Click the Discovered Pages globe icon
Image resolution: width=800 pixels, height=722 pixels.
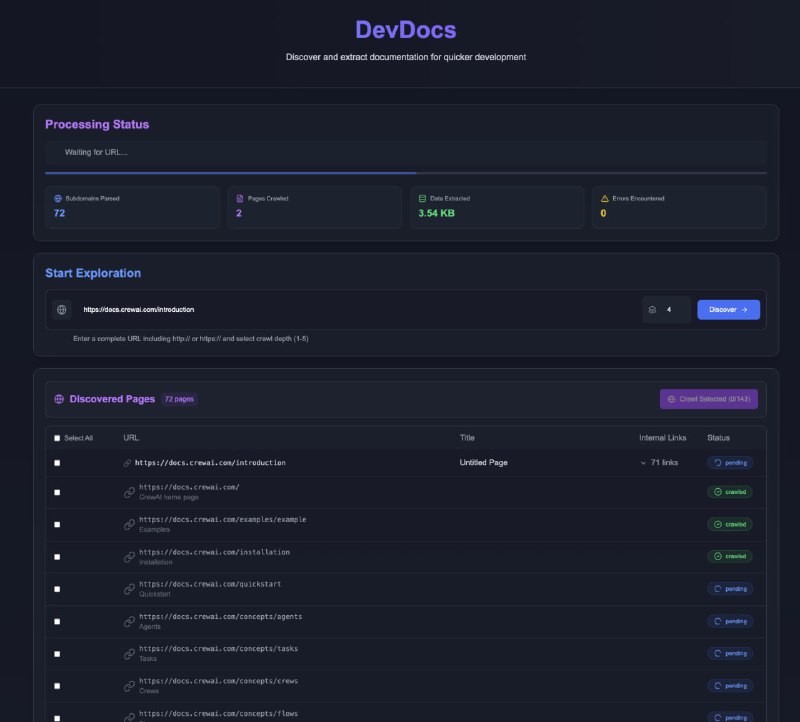(60, 398)
